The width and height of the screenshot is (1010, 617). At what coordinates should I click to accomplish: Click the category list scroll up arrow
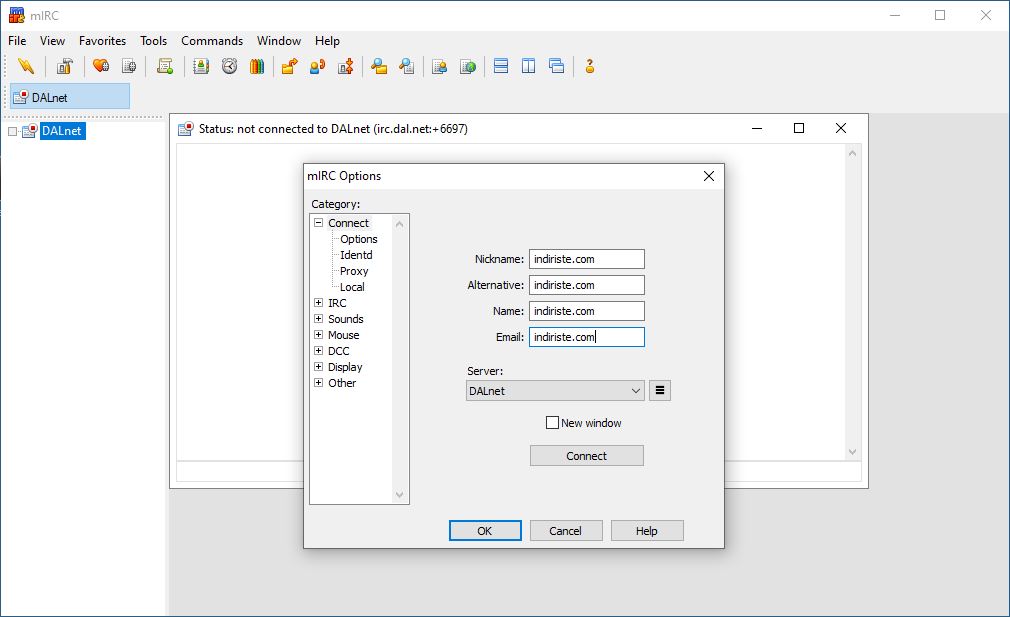click(399, 223)
